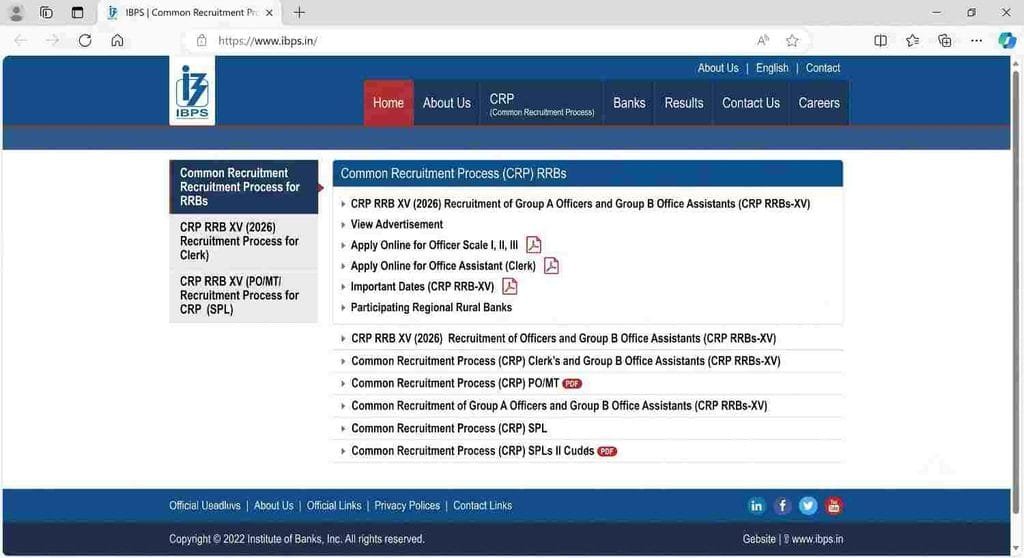This screenshot has width=1024, height=558.
Task: Add page to favorites star icon
Action: click(792, 41)
